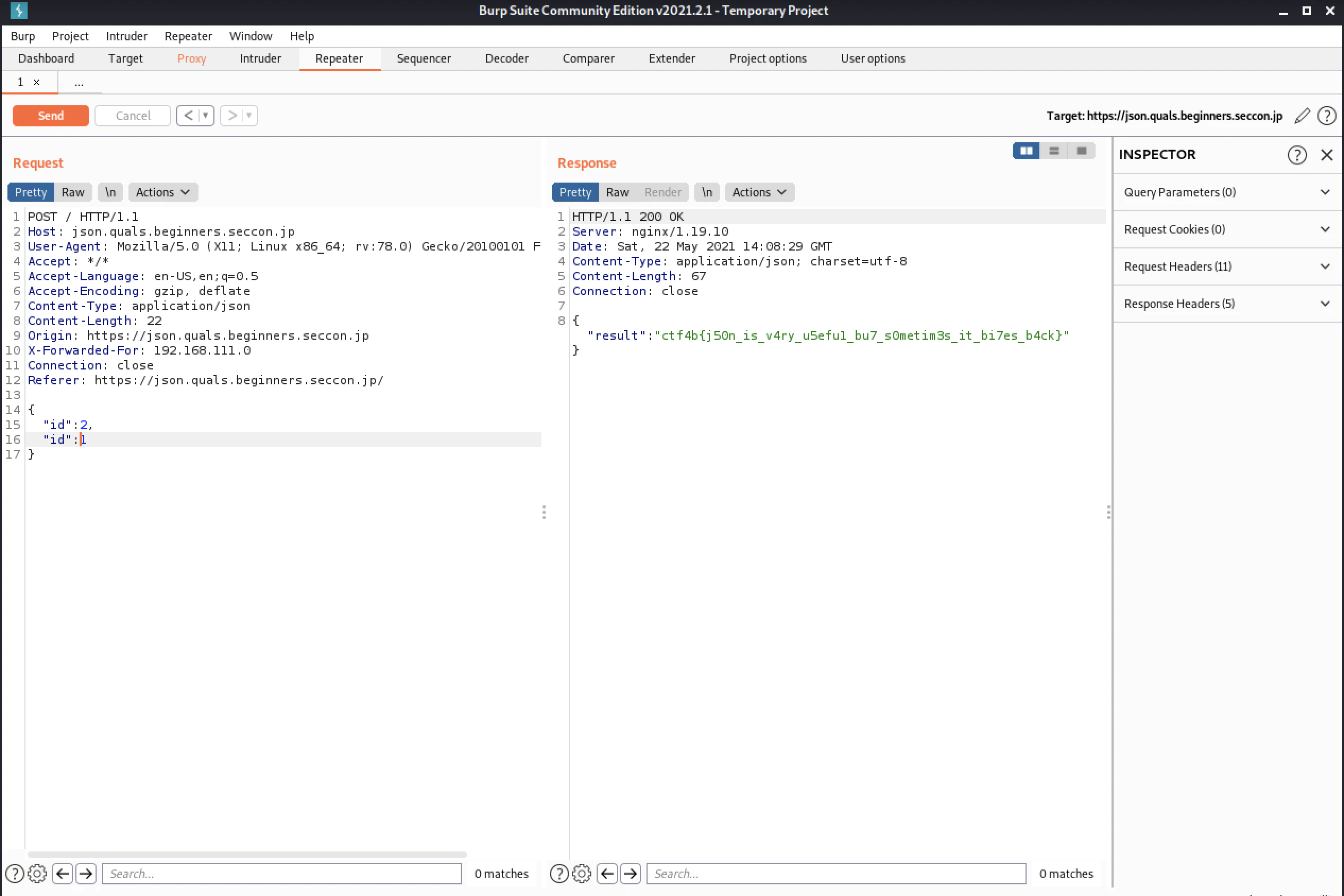Switch to the Extender tab
The image size is (1344, 896).
click(x=672, y=59)
